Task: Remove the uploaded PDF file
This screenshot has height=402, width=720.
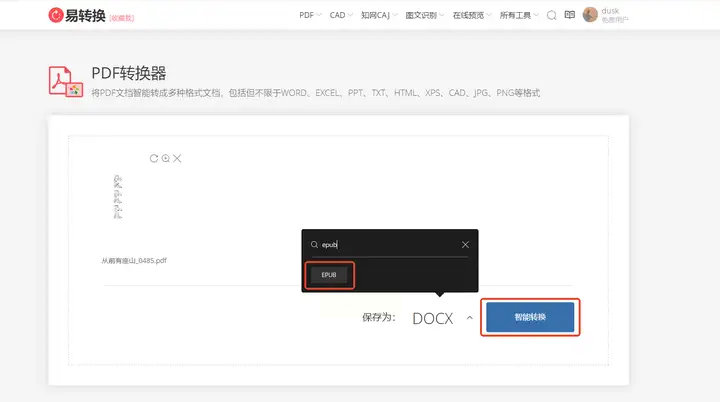Action: (177, 159)
